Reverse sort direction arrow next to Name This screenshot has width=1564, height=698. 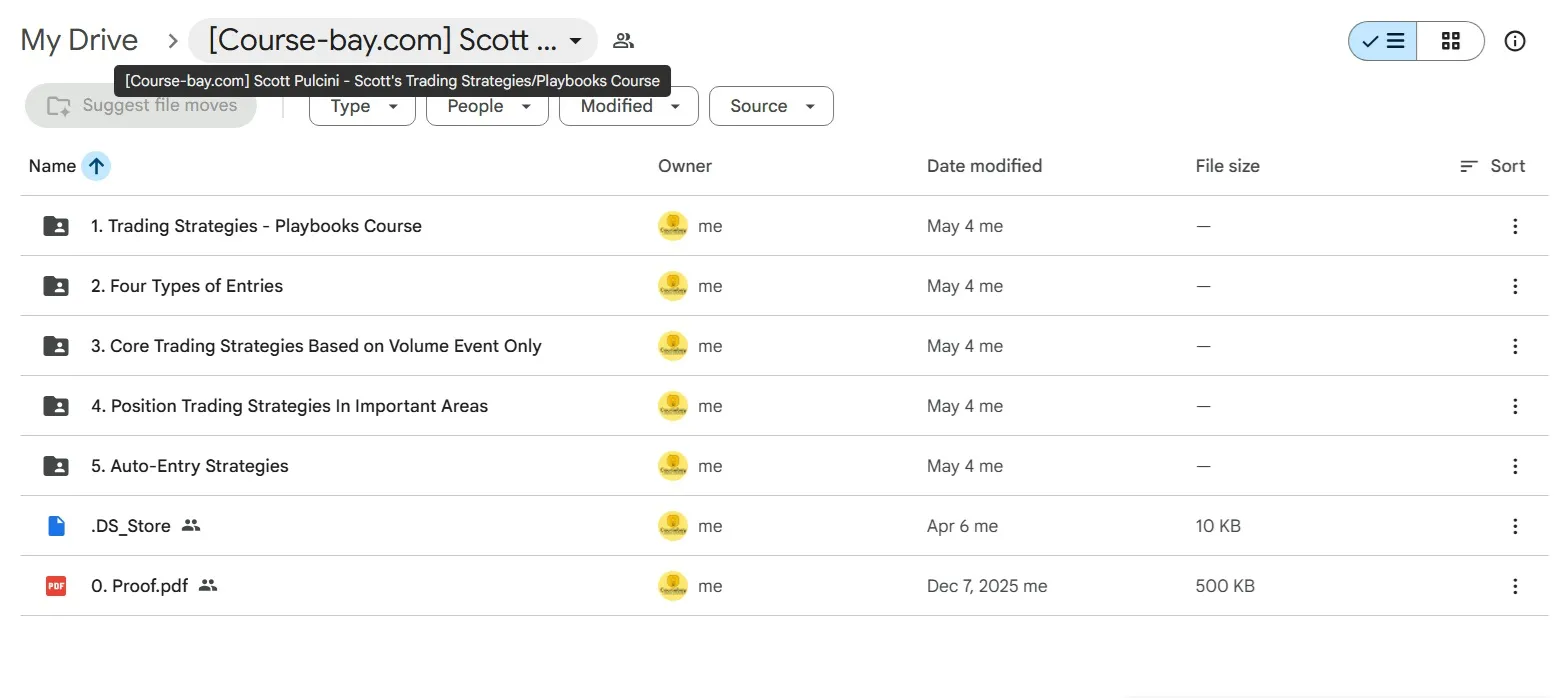click(x=96, y=166)
